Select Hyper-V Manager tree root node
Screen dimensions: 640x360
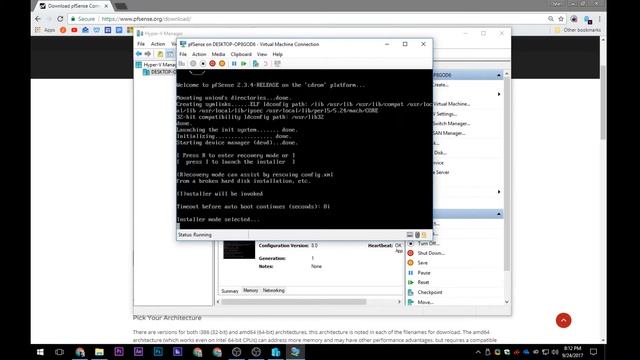click(156, 65)
